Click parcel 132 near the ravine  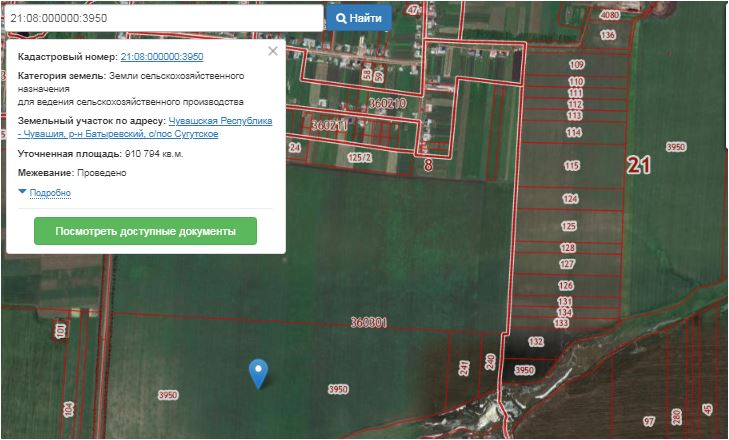pyautogui.click(x=536, y=342)
